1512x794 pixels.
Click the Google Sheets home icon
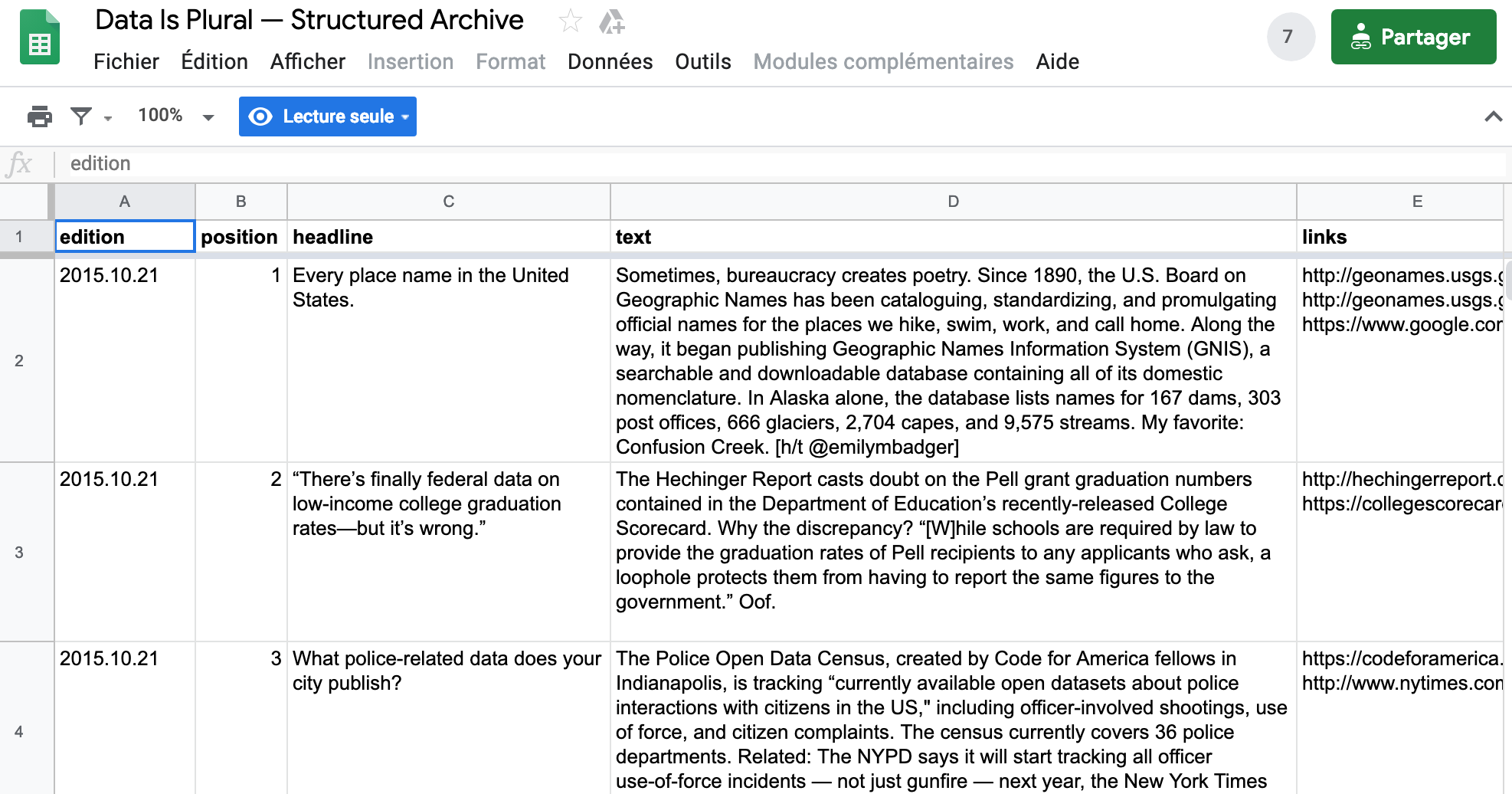tap(40, 38)
